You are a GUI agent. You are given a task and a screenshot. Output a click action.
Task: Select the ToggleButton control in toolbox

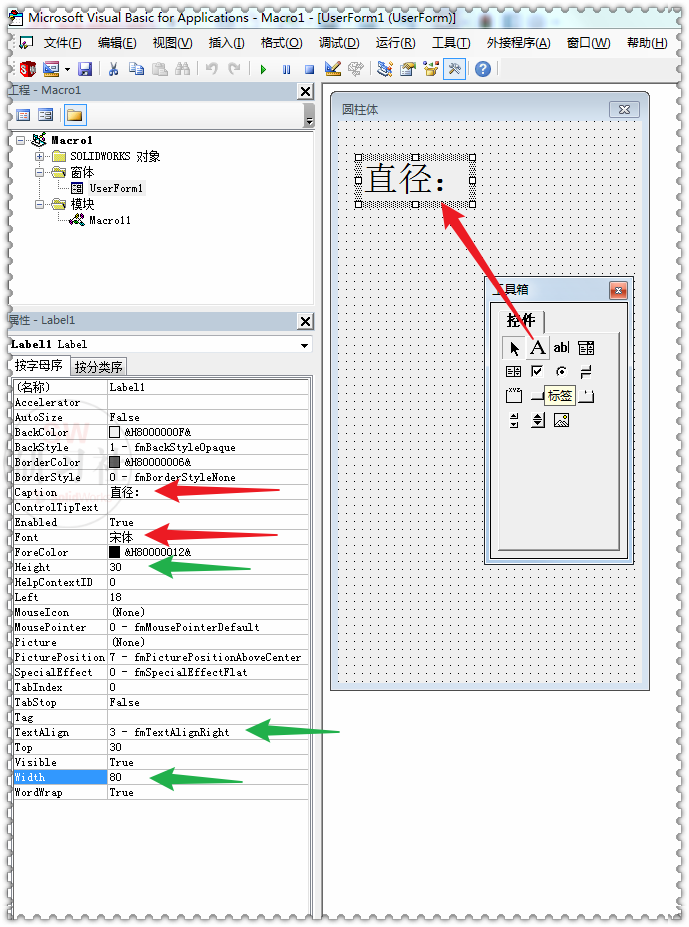point(586,371)
